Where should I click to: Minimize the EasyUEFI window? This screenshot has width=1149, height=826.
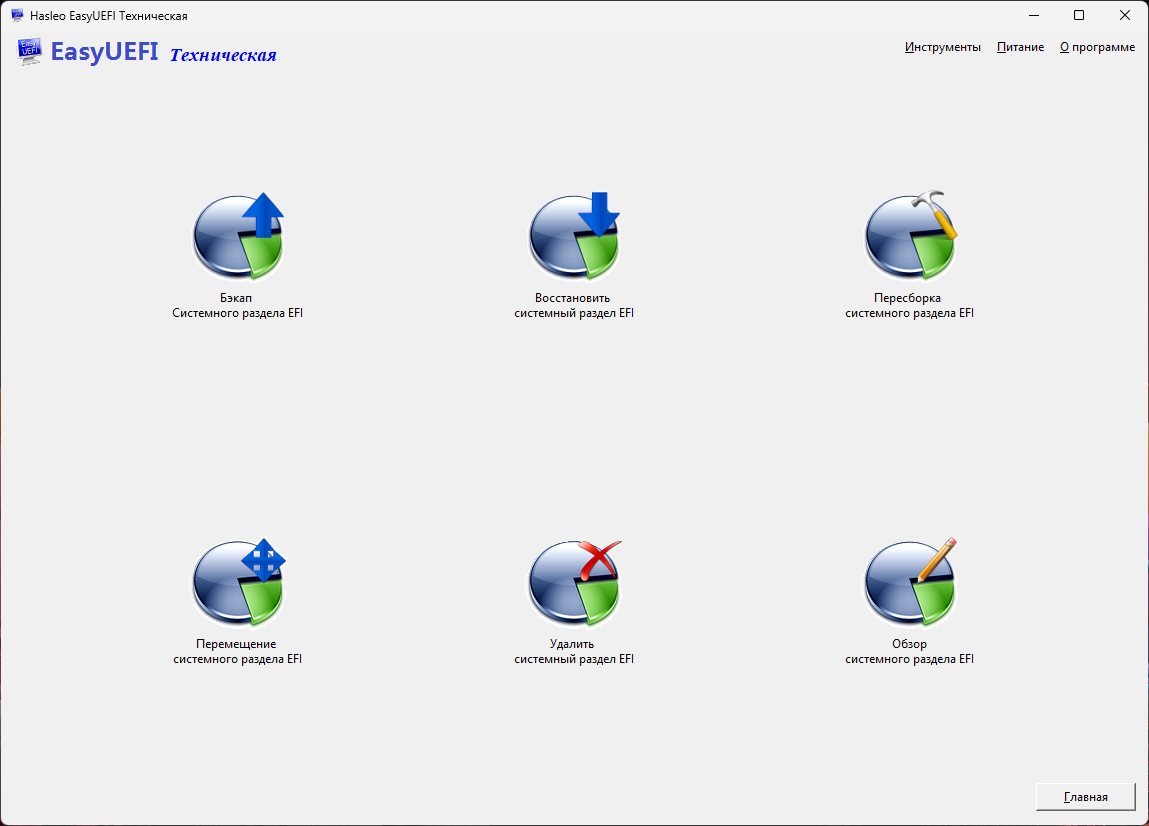pos(1034,15)
